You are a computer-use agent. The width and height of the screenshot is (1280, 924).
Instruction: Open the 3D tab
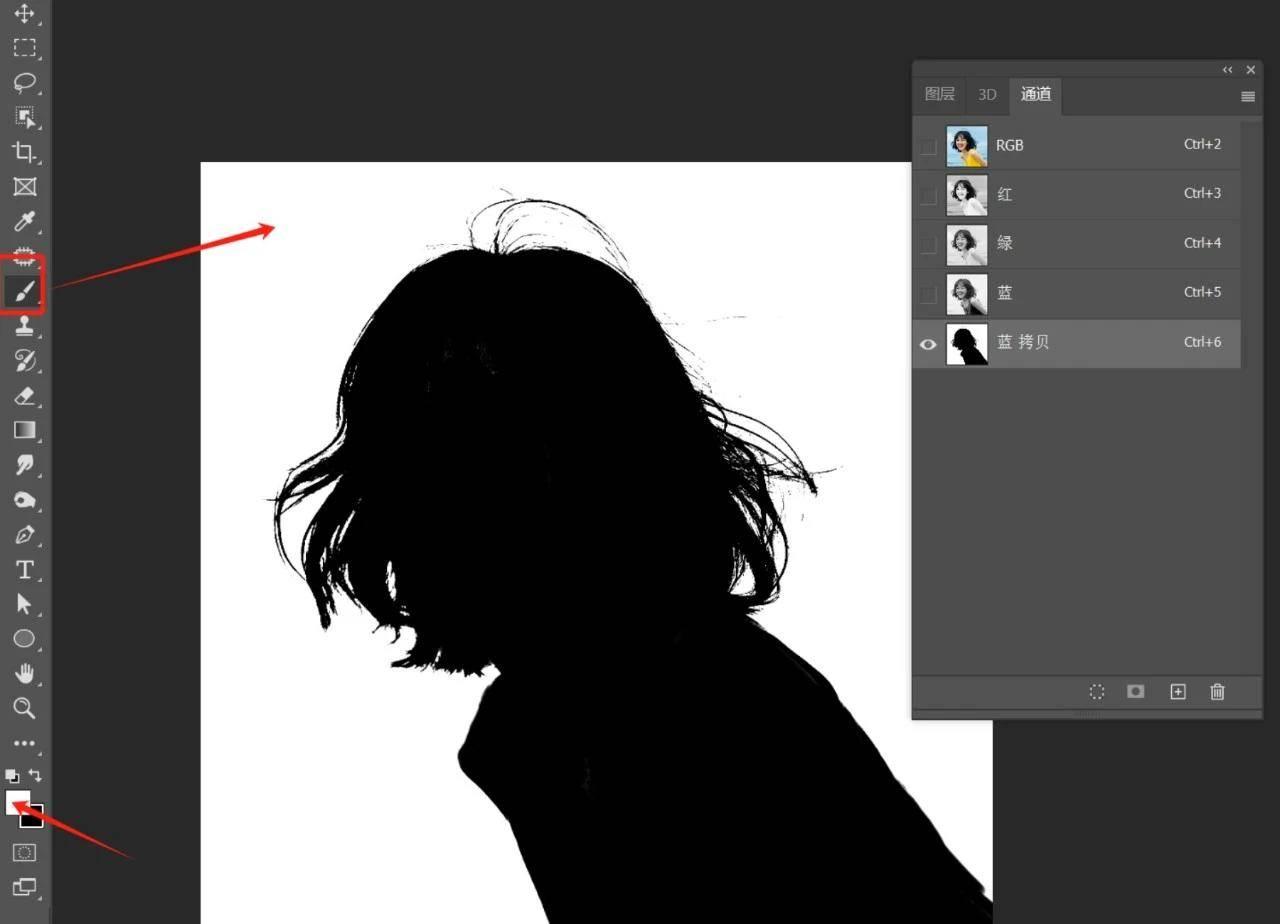click(x=987, y=94)
